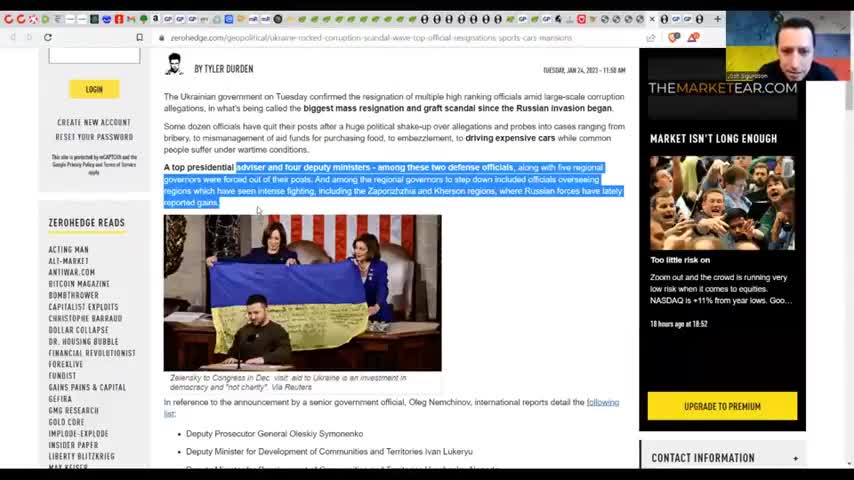Open the Brave Shields icon
Image resolution: width=854 pixels, height=480 pixels.
click(x=674, y=38)
